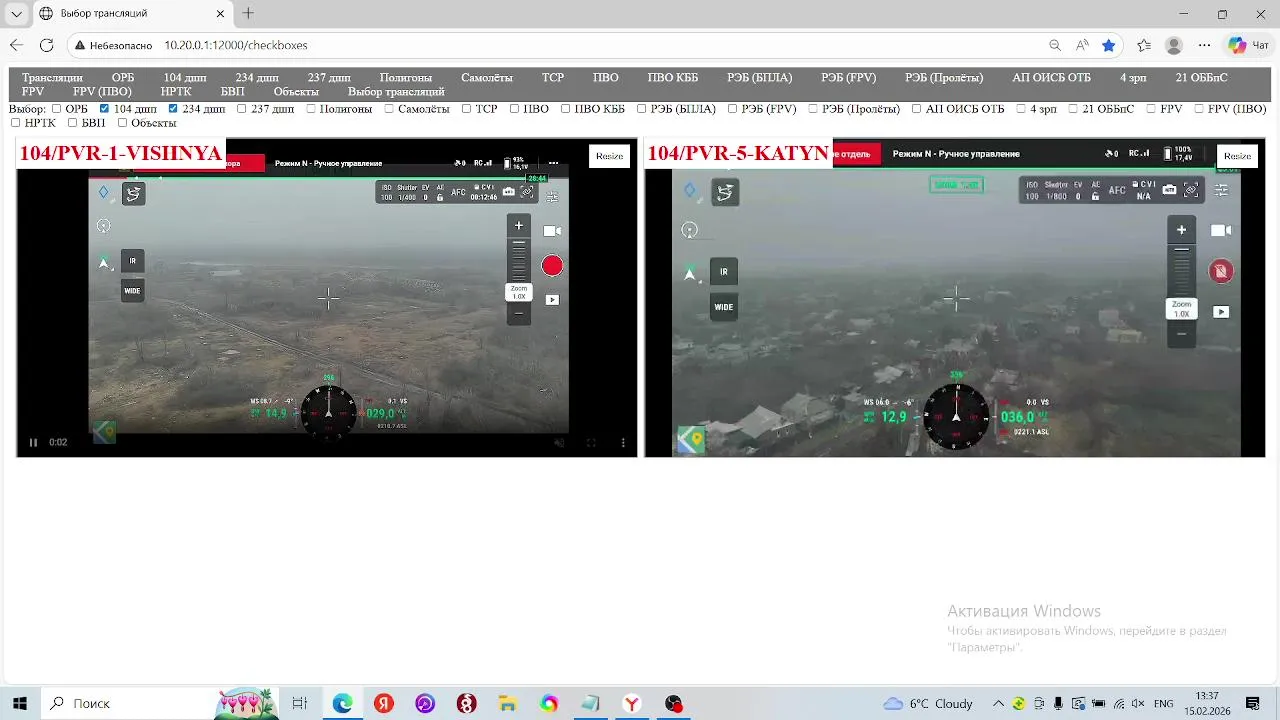The width and height of the screenshot is (1280, 720).
Task: Tick the Полигоны checkbox
Action: click(x=311, y=109)
